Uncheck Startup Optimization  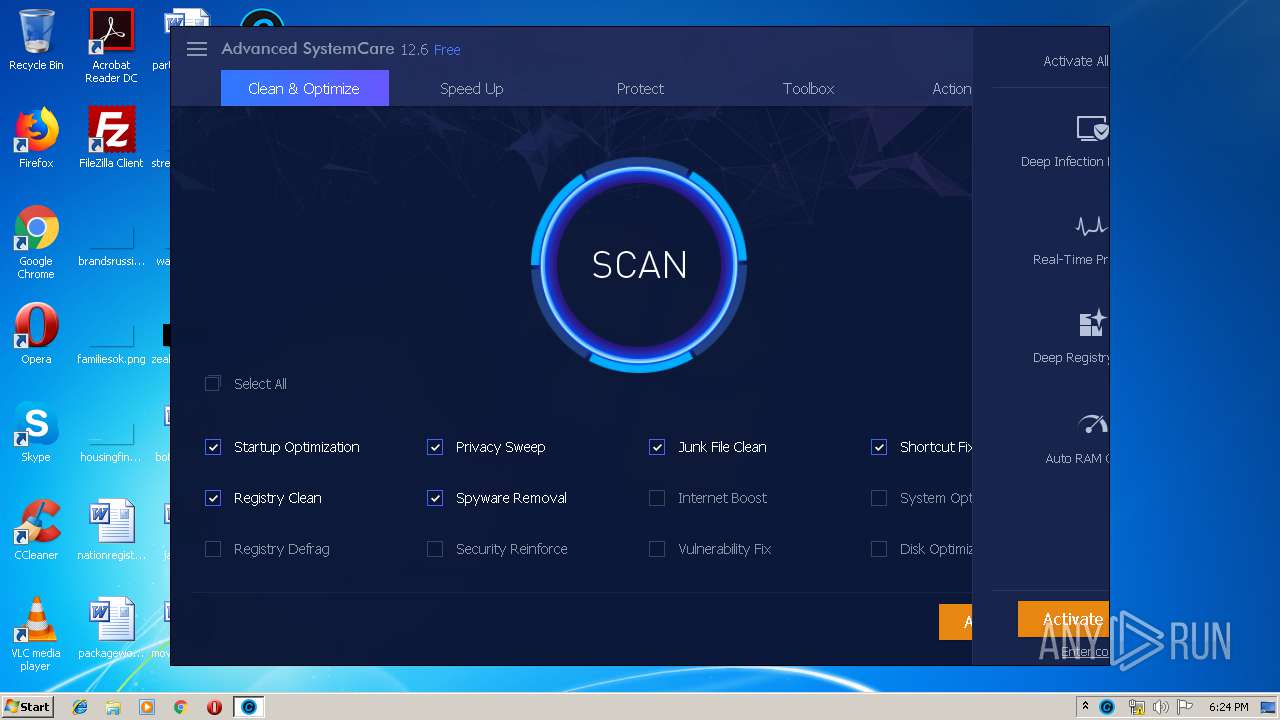213,447
